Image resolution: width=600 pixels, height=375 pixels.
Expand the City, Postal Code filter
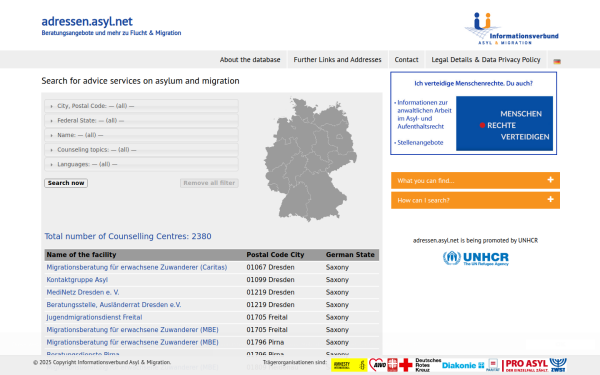click(x=141, y=106)
